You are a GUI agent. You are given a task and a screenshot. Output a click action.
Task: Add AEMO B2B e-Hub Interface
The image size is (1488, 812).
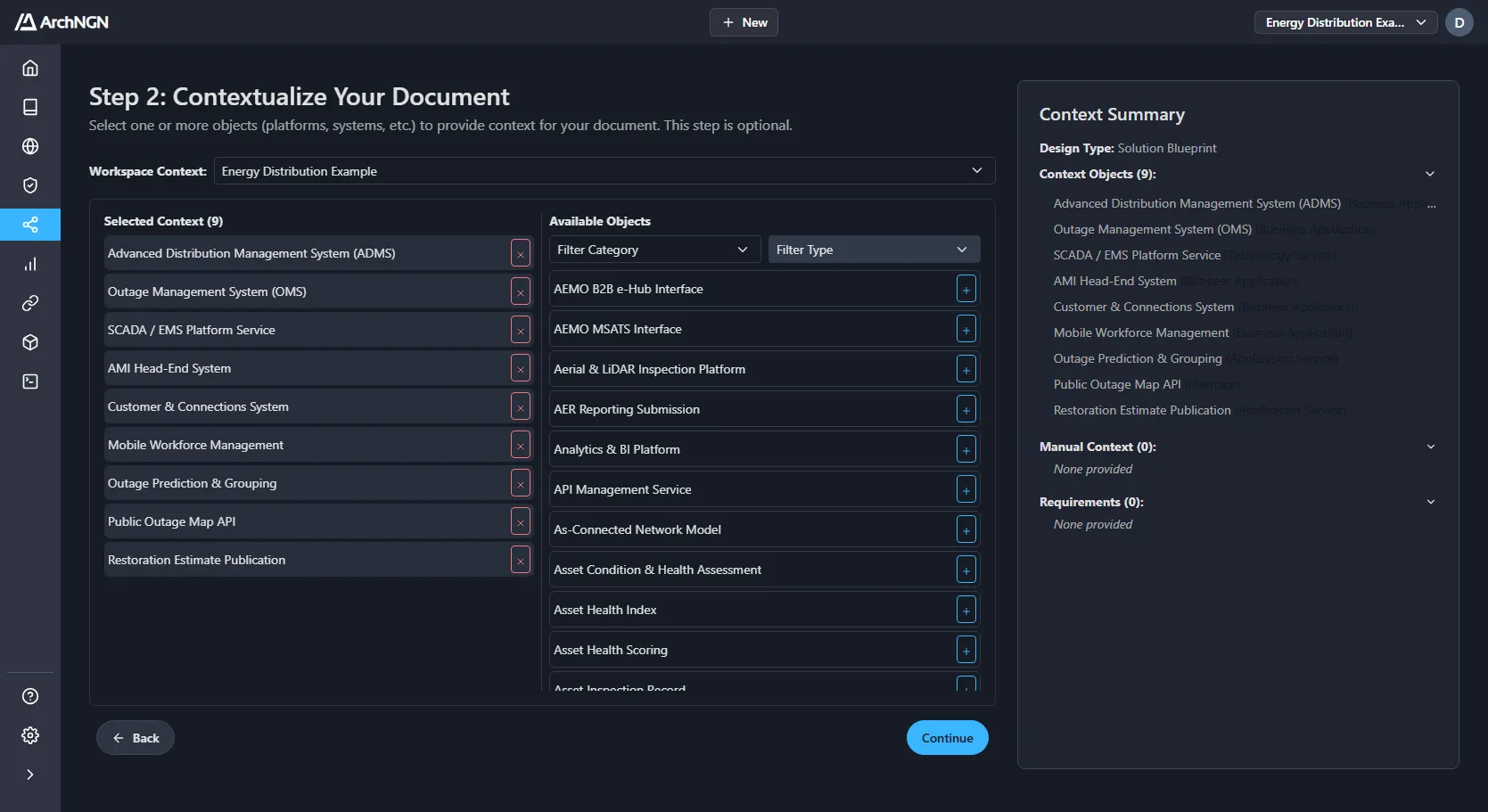966,289
